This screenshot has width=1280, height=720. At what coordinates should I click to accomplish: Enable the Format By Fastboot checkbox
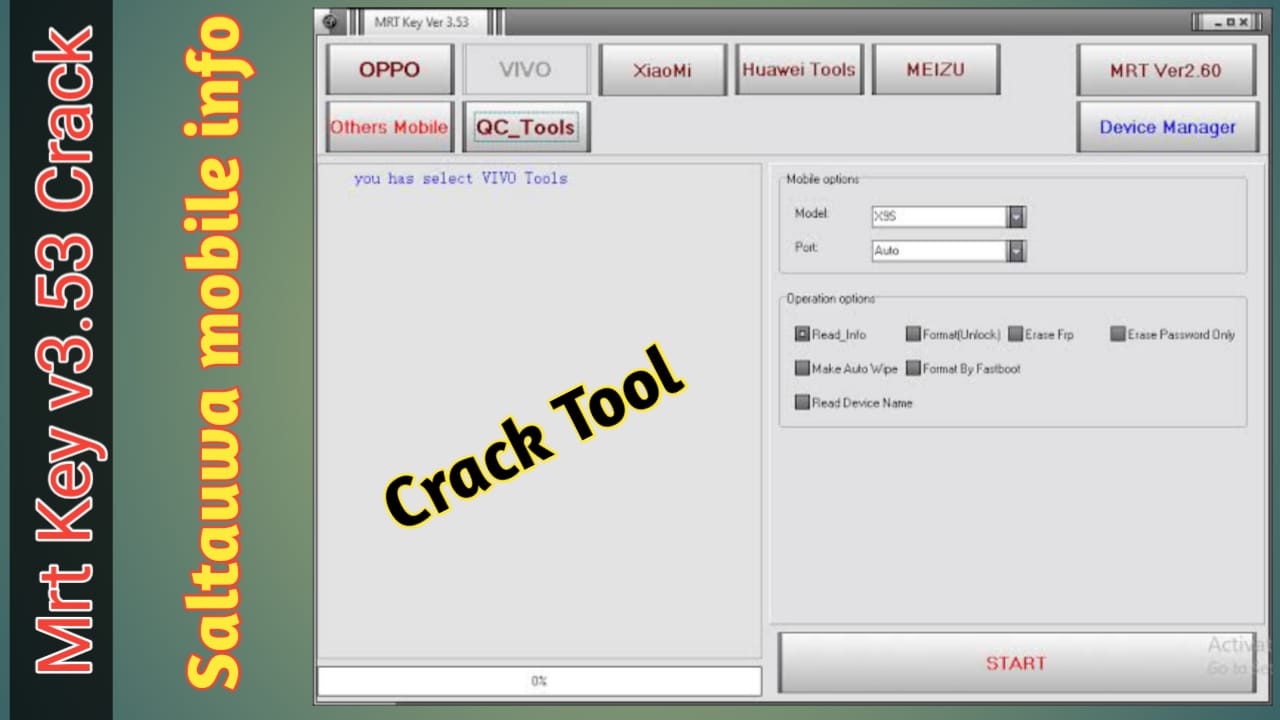coord(913,369)
